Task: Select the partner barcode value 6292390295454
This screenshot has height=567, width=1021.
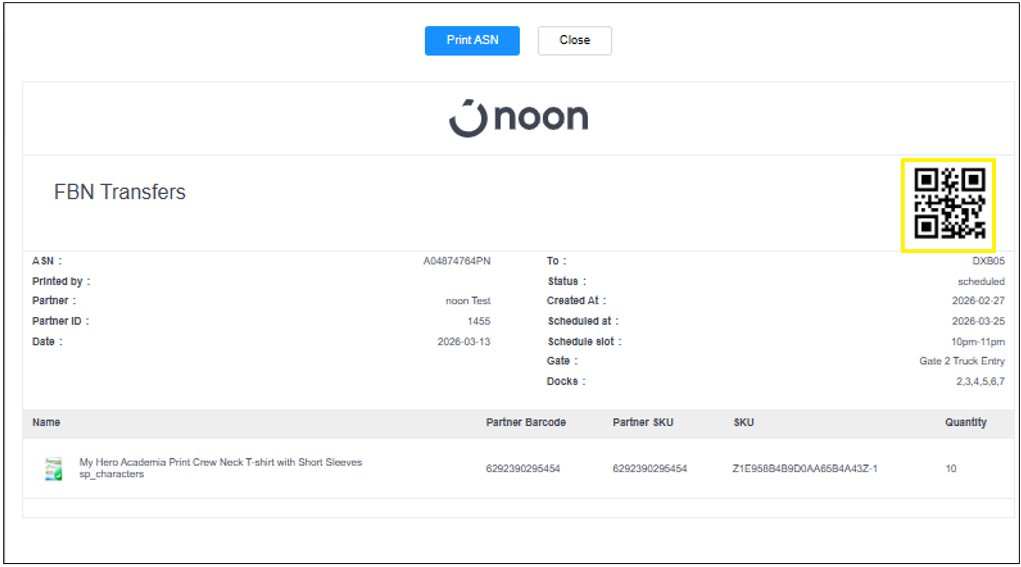Action: coord(523,468)
